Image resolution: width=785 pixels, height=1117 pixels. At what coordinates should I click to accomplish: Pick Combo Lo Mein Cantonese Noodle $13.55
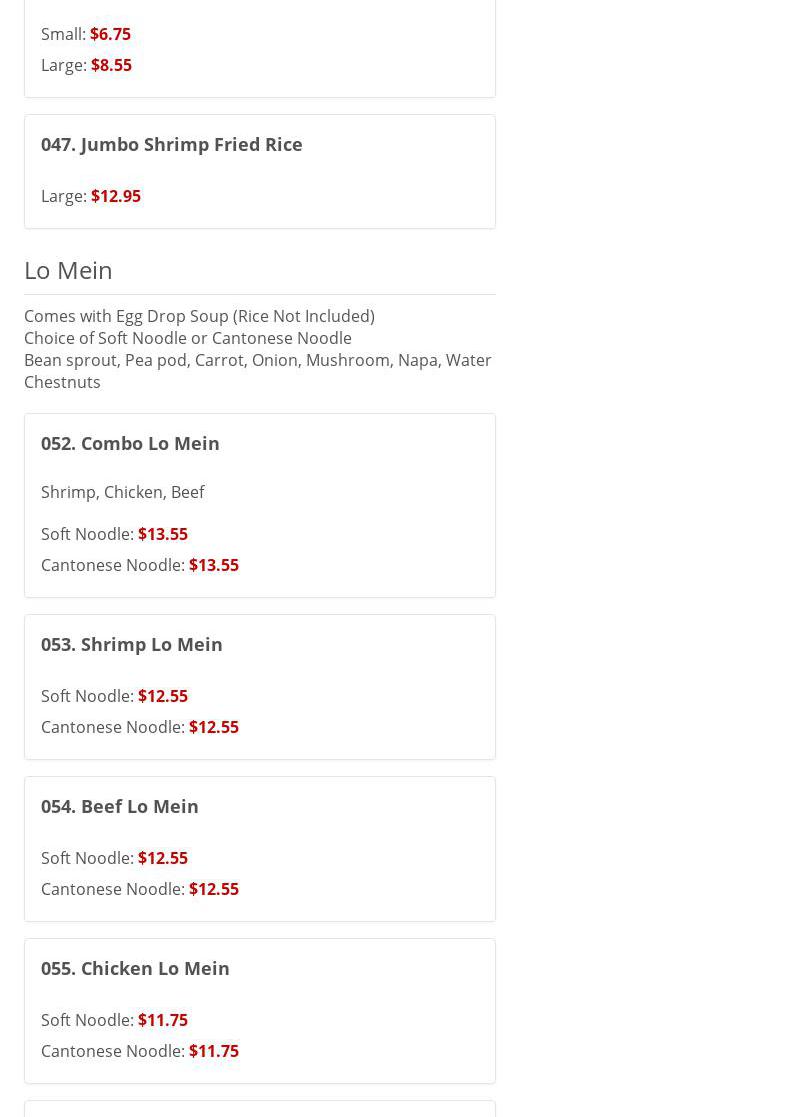pyautogui.click(x=140, y=565)
